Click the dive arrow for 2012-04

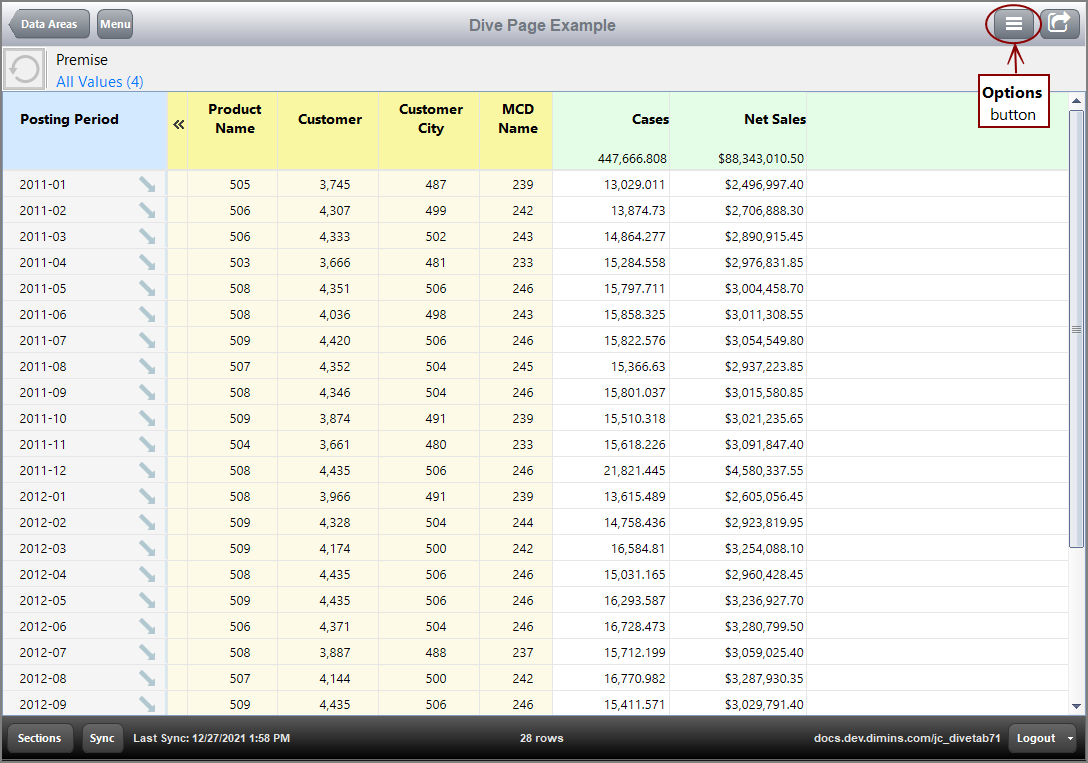click(x=147, y=574)
